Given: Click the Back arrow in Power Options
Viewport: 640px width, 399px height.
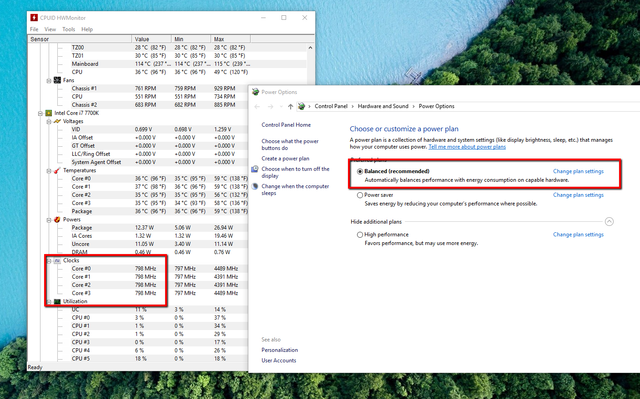Looking at the screenshot, I should tap(257, 106).
